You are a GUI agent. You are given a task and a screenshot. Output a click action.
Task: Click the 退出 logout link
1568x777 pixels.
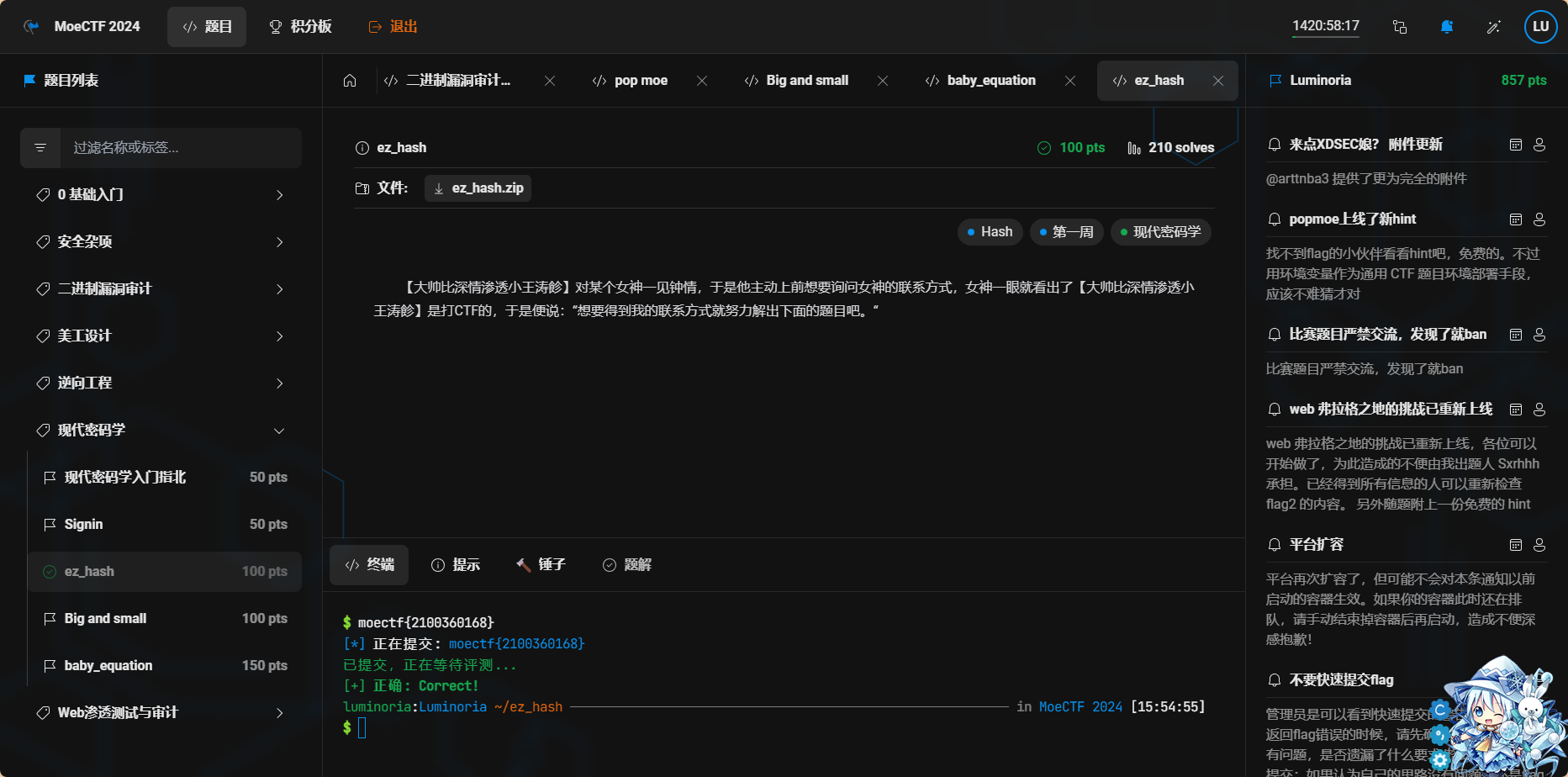393,27
